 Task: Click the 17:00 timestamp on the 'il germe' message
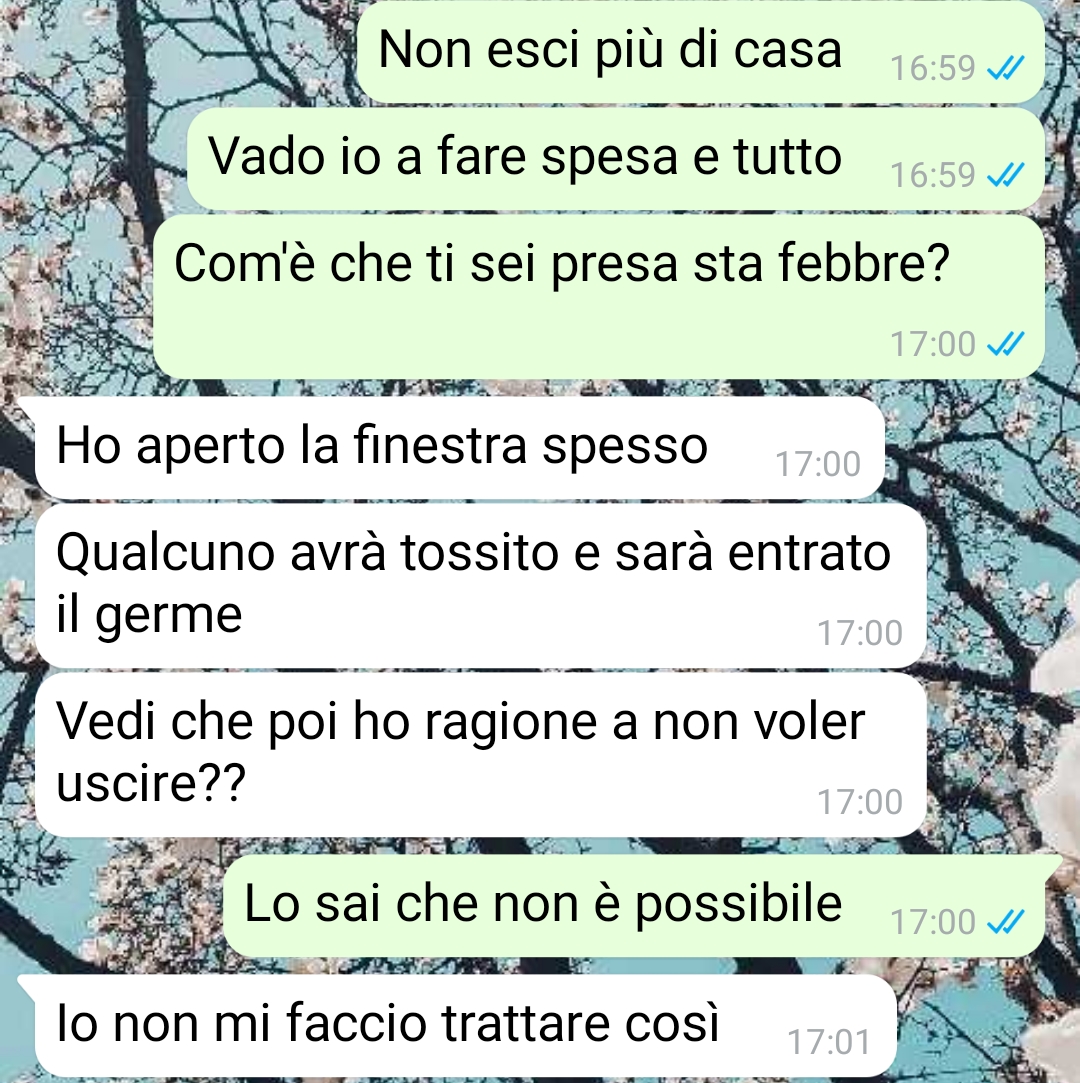coord(860,633)
